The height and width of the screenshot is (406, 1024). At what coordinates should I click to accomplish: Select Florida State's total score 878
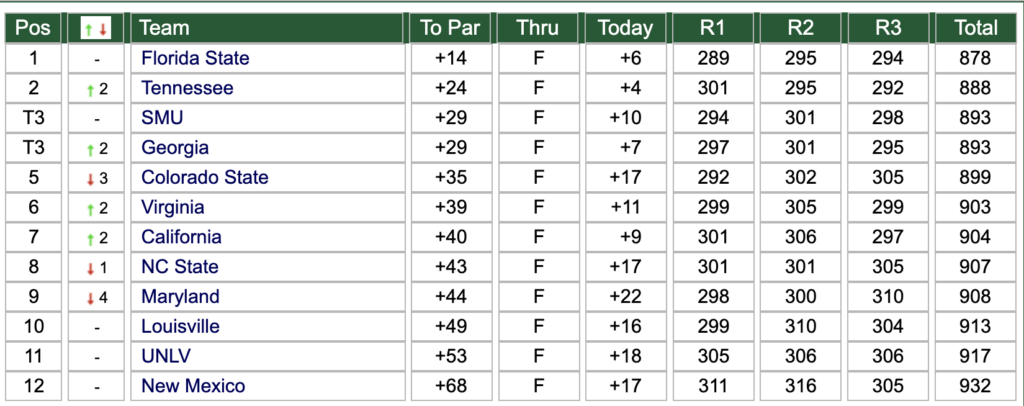coord(976,58)
